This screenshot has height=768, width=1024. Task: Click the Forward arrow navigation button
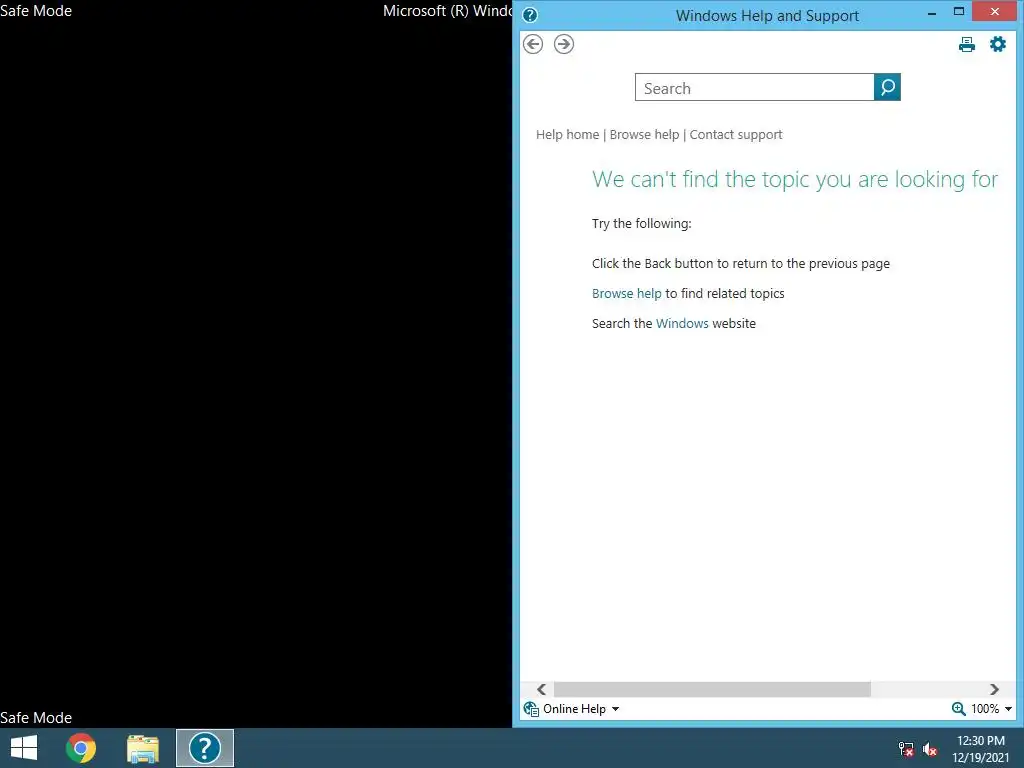[564, 44]
